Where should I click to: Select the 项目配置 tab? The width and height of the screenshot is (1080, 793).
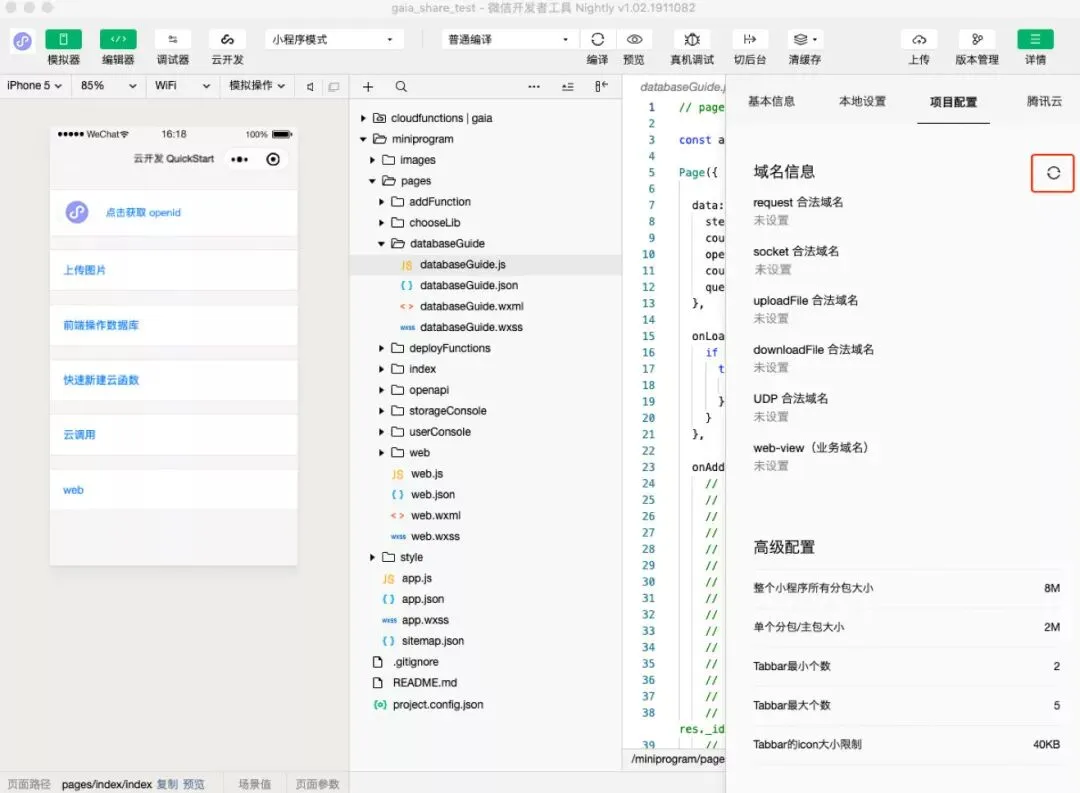pos(953,102)
